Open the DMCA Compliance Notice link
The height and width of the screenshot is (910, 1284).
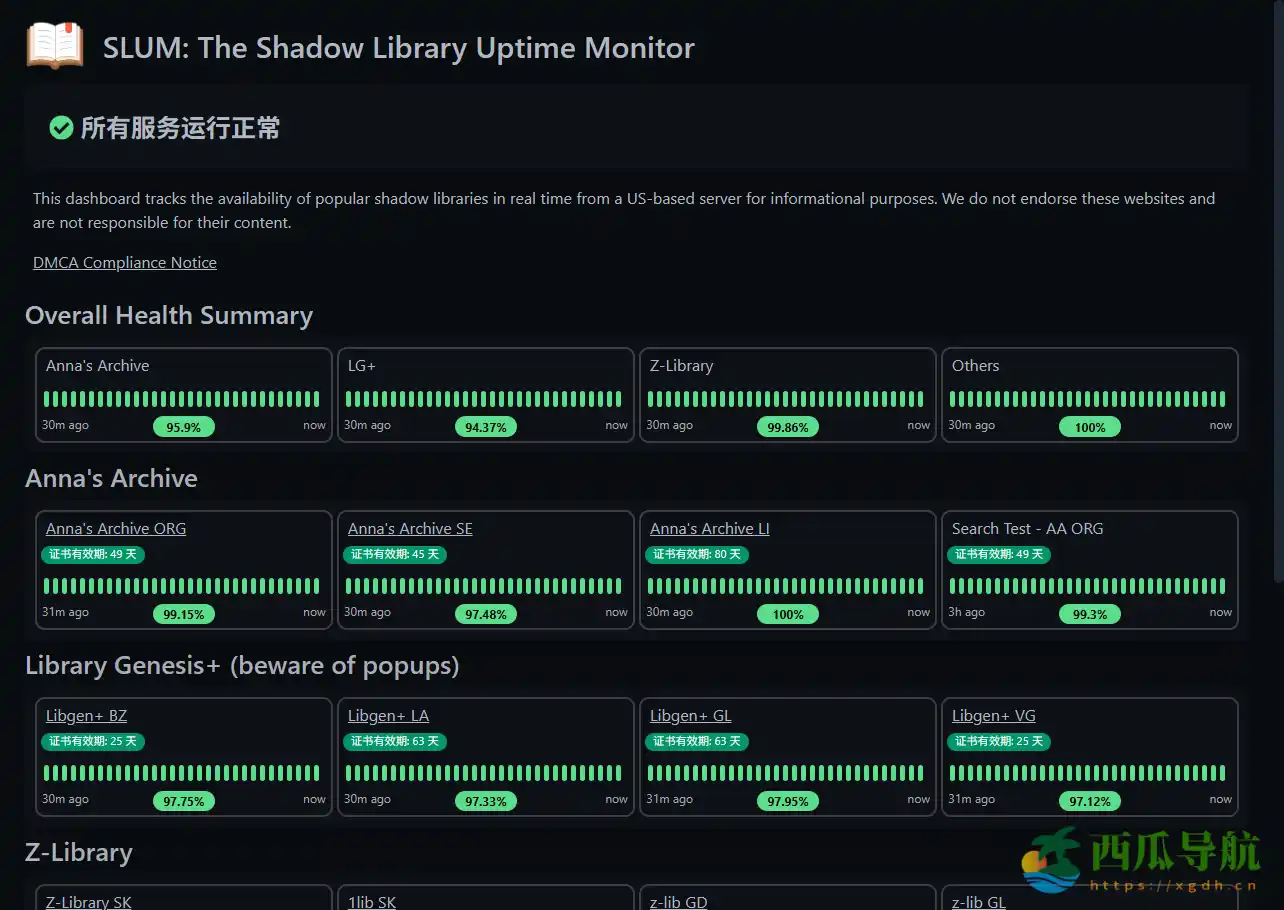(125, 263)
